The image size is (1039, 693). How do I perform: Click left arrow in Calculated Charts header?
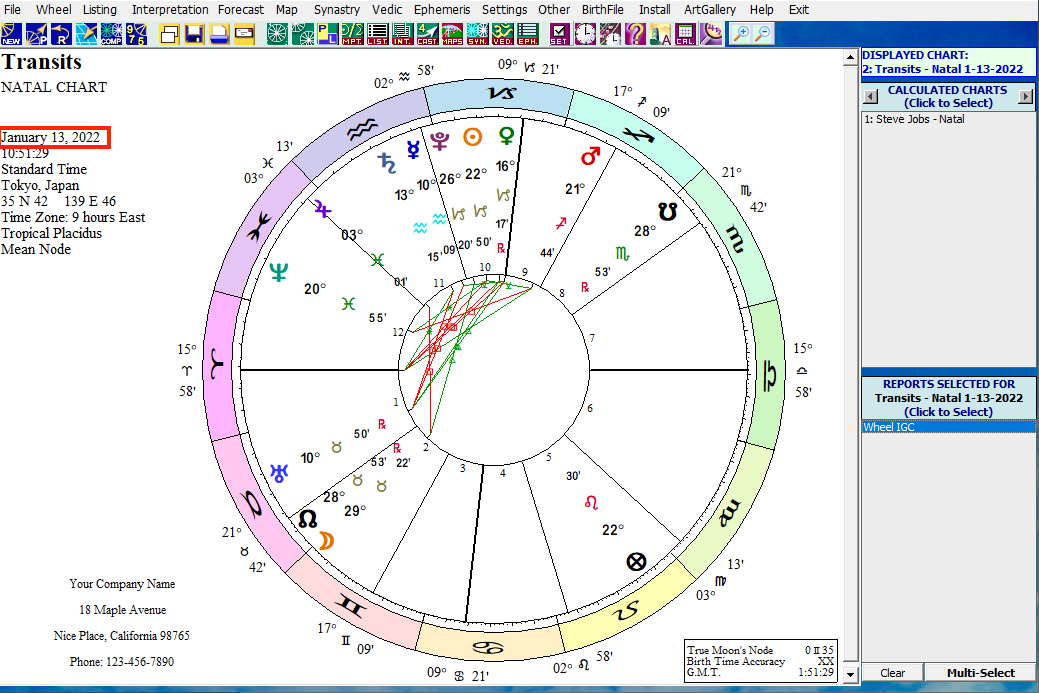click(x=871, y=97)
